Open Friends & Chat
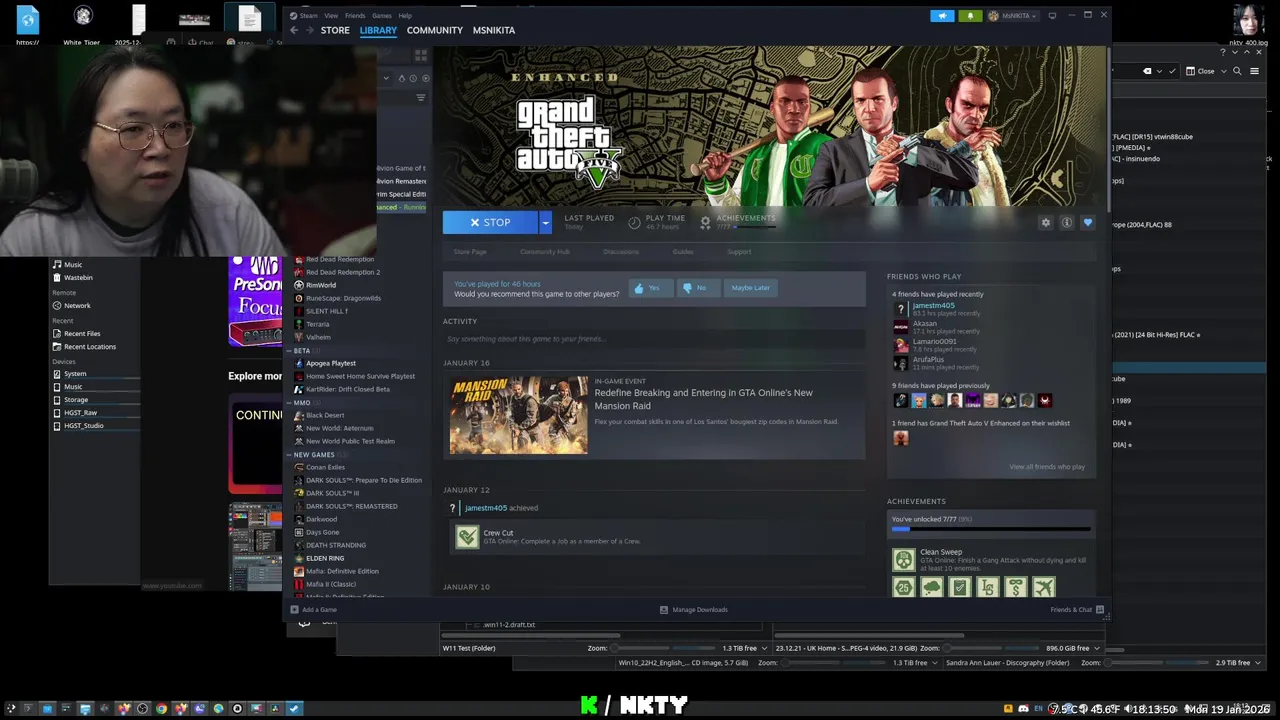Image resolution: width=1280 pixels, height=720 pixels. 1077,610
